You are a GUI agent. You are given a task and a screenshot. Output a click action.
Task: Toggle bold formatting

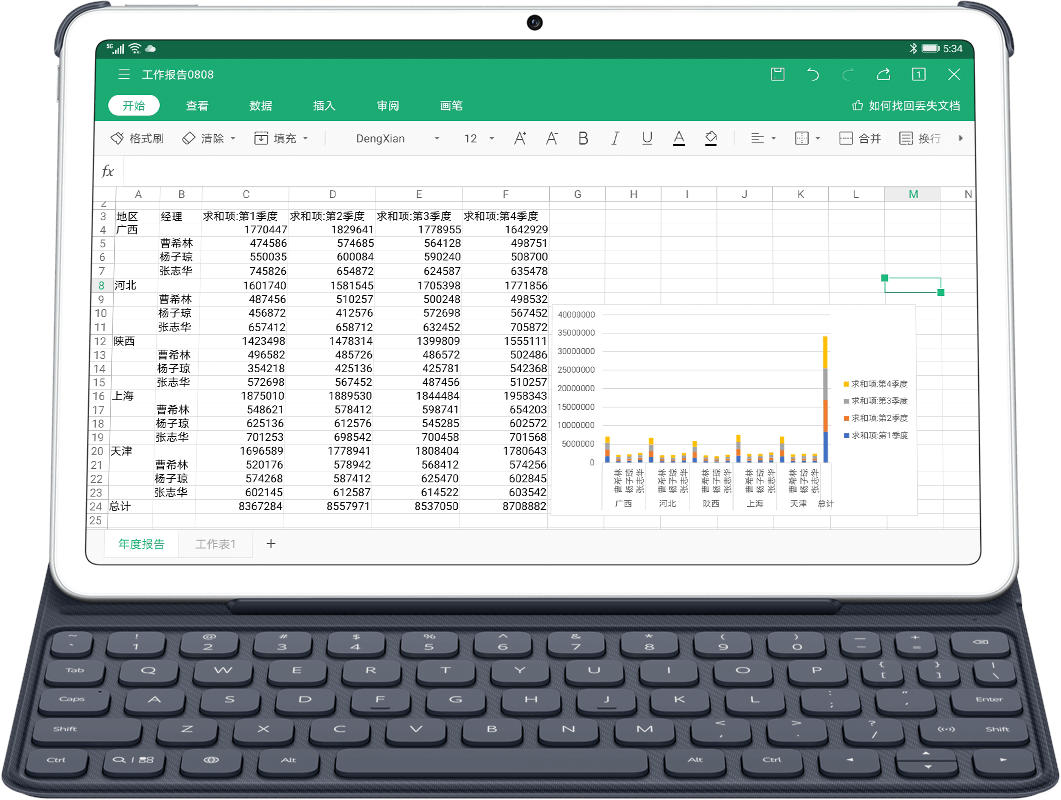click(x=583, y=138)
